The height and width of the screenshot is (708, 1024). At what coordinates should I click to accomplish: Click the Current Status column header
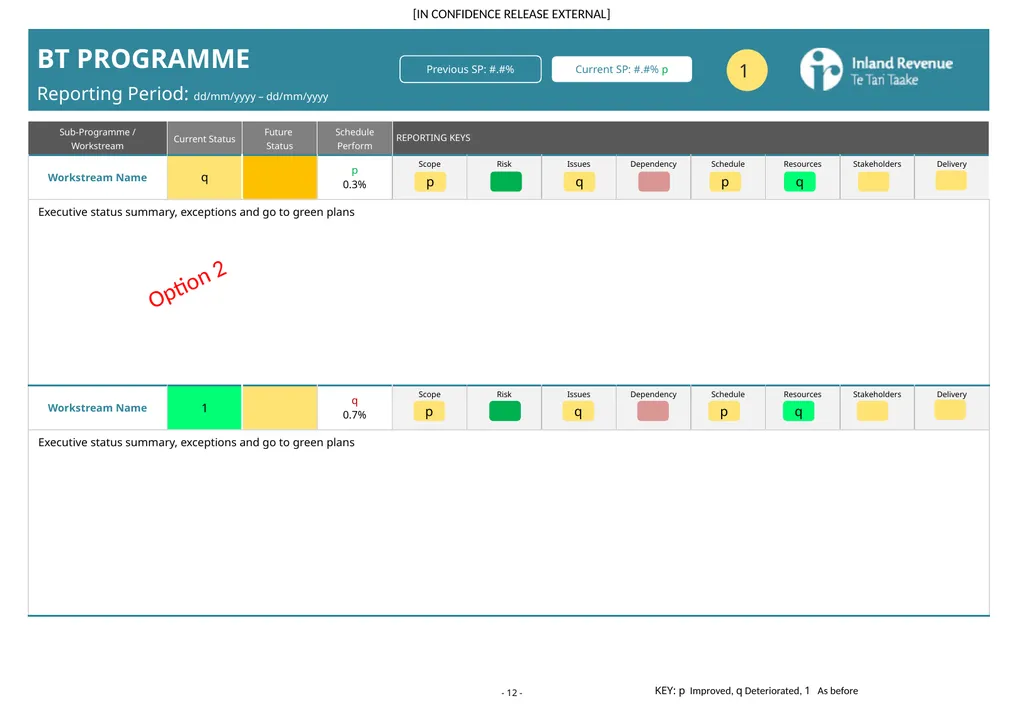click(204, 138)
